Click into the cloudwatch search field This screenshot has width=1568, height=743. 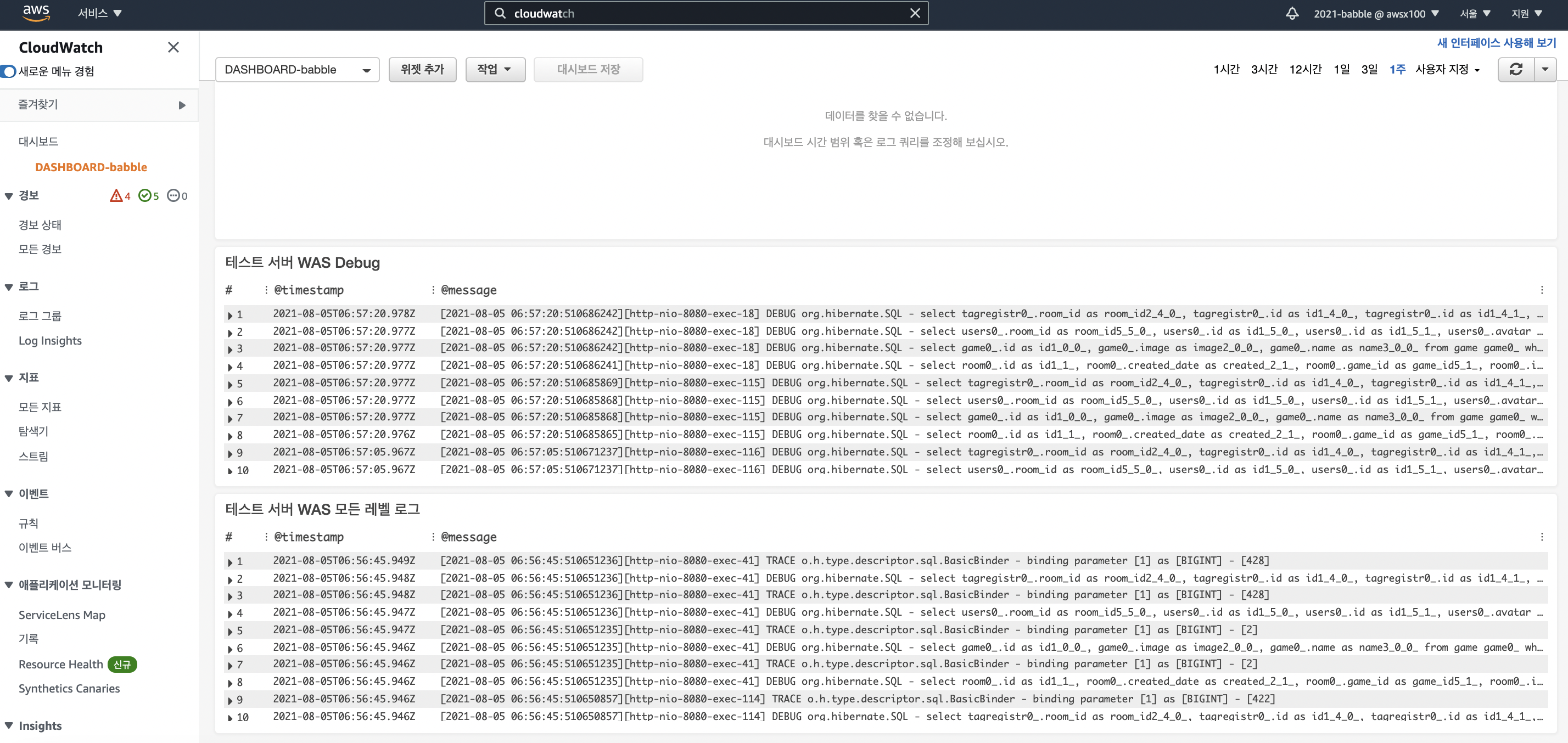click(x=700, y=13)
